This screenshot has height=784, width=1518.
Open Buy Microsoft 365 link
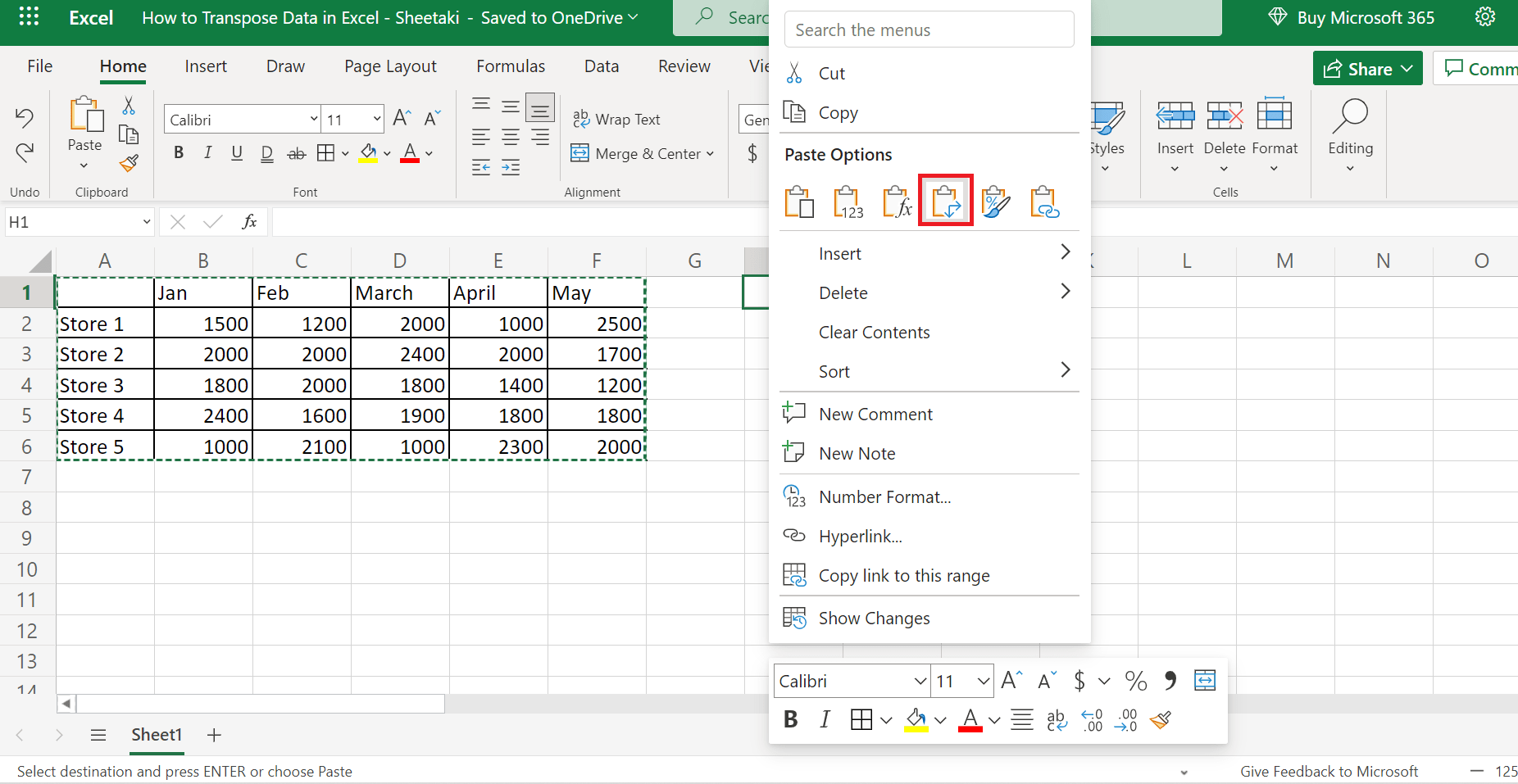1349,16
